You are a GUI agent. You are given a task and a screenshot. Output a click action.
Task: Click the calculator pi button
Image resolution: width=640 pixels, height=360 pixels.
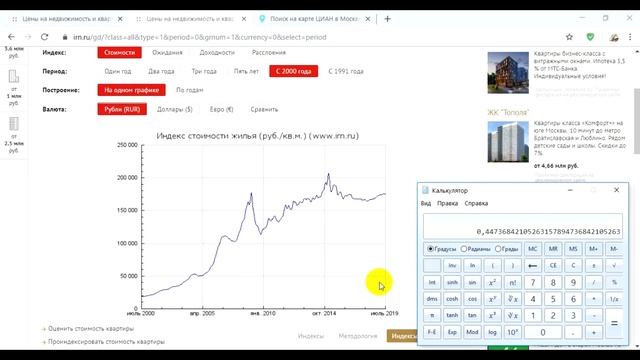click(432, 316)
